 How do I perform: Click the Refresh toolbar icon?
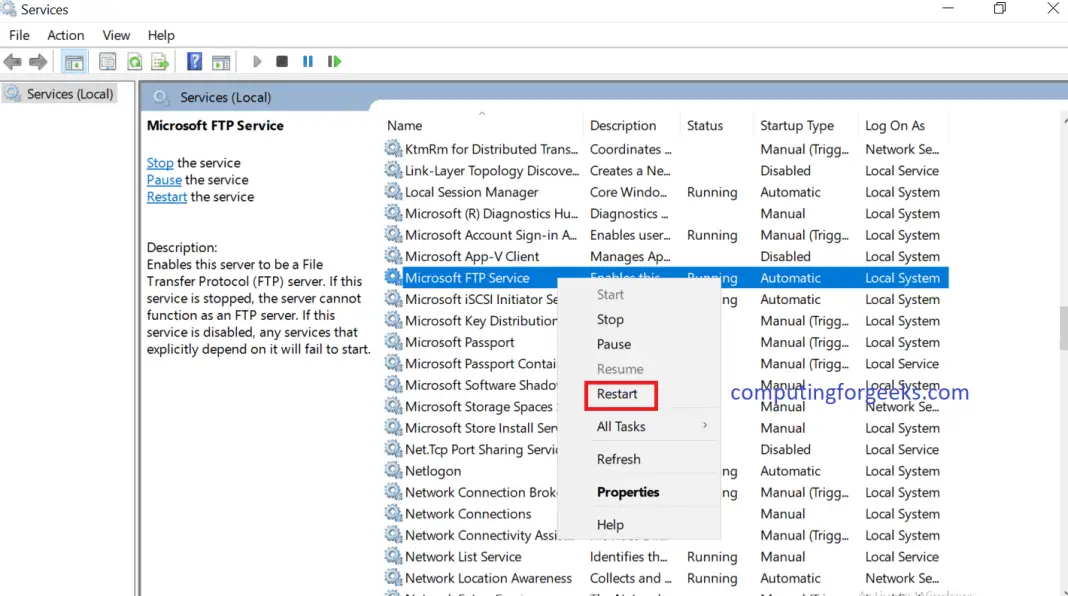click(134, 61)
